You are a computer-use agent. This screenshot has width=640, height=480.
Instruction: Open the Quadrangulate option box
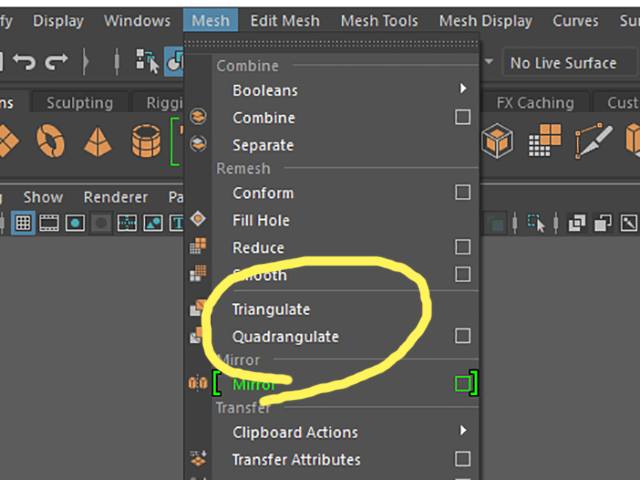click(x=462, y=336)
